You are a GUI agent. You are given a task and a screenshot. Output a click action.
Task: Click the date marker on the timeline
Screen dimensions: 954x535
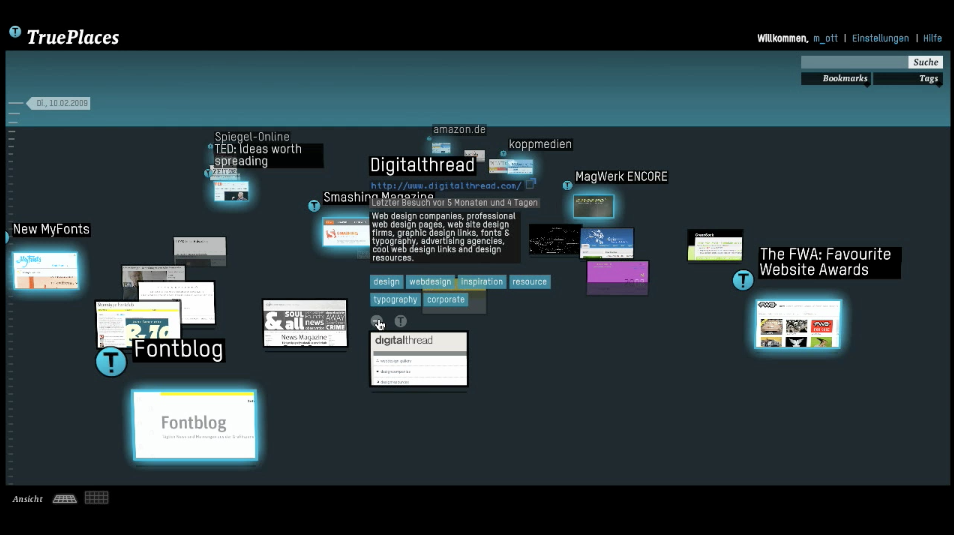pos(60,103)
